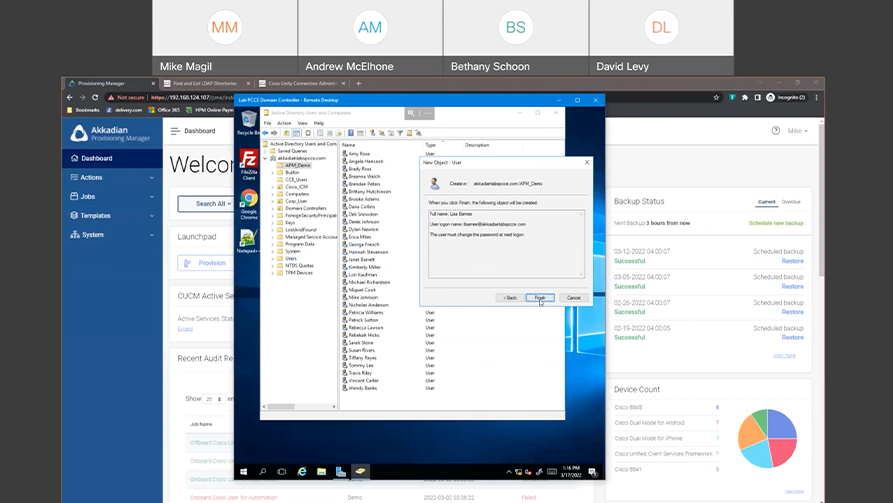Expand the Users folder node
The height and width of the screenshot is (503, 893).
pyautogui.click(x=273, y=259)
